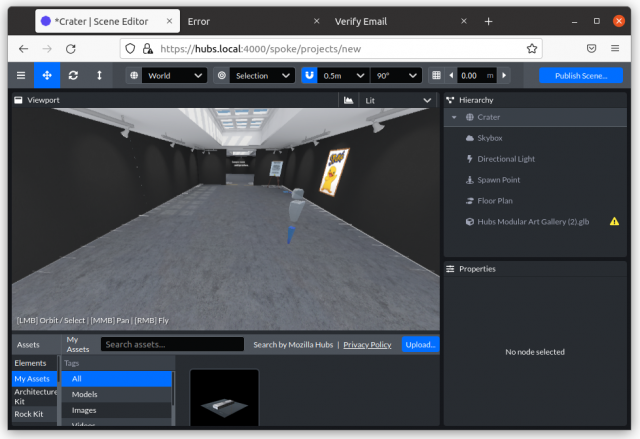Collapse the Crater scene node
640x439 pixels.
(x=454, y=117)
